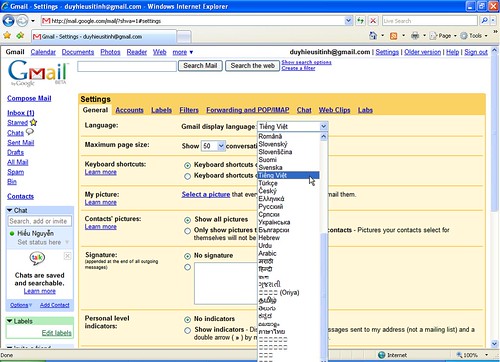The height and width of the screenshot is (362, 500).
Task: Click the Edit labels link
Action: pyautogui.click(x=56, y=333)
